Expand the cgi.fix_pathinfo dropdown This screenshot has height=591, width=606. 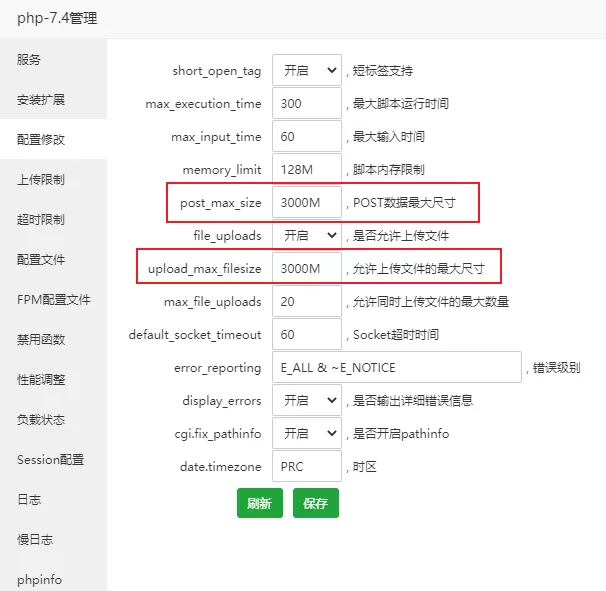[307, 433]
